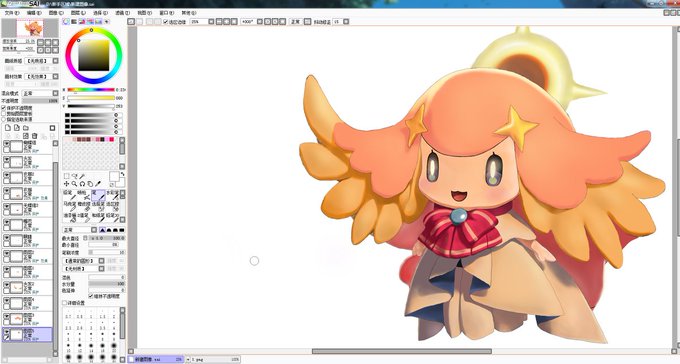Viewport: 680px width, 364px height.
Task: Open rotation angle dropdown in toolbar
Action: coord(260,22)
